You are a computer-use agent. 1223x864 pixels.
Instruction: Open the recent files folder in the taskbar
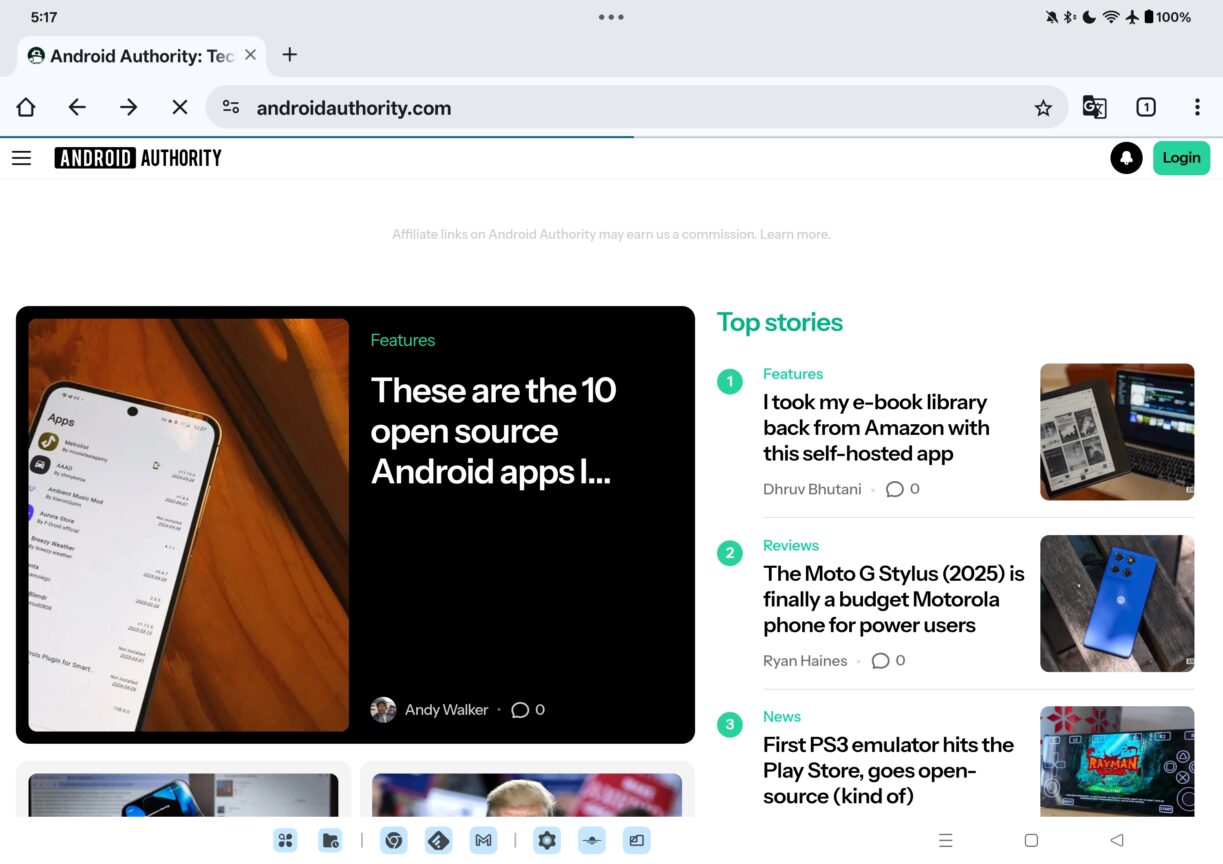tap(330, 840)
